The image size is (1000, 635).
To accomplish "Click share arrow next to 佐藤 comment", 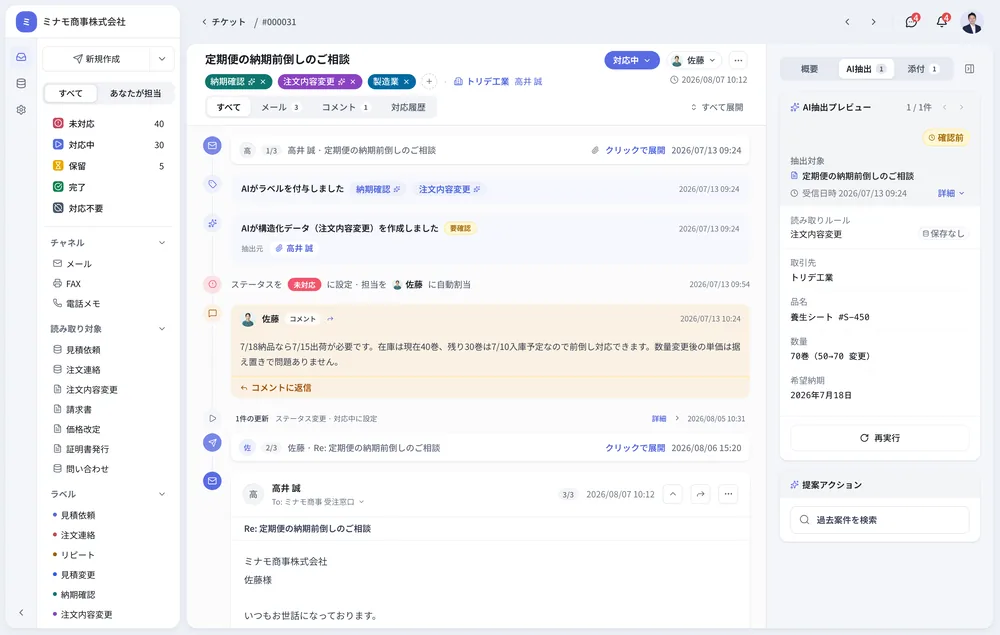I will [x=330, y=319].
